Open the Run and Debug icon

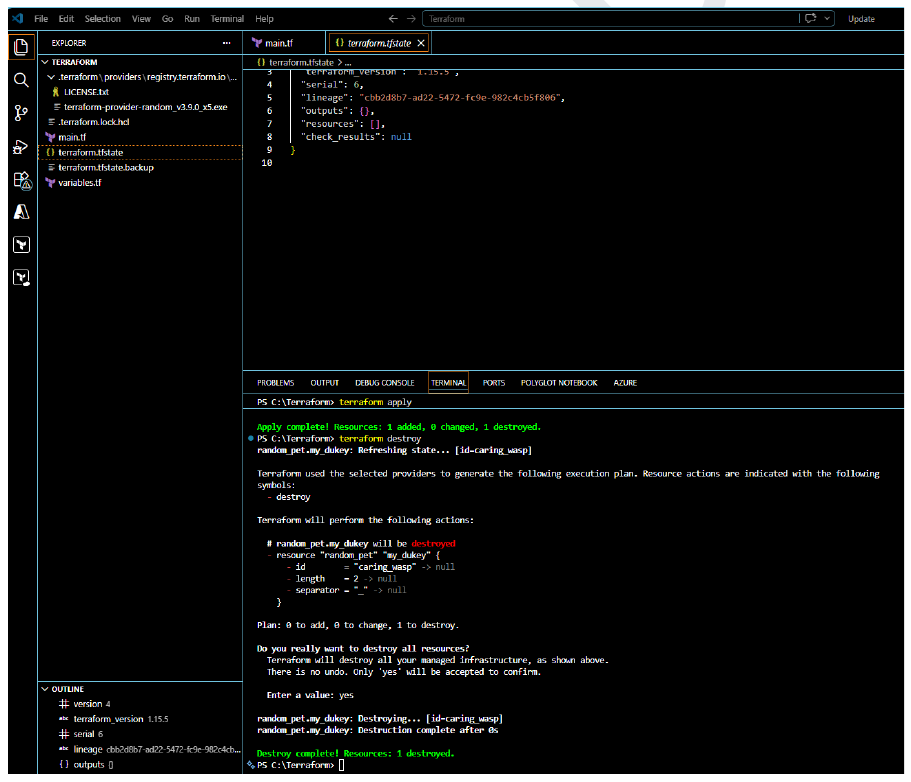pyautogui.click(x=21, y=146)
